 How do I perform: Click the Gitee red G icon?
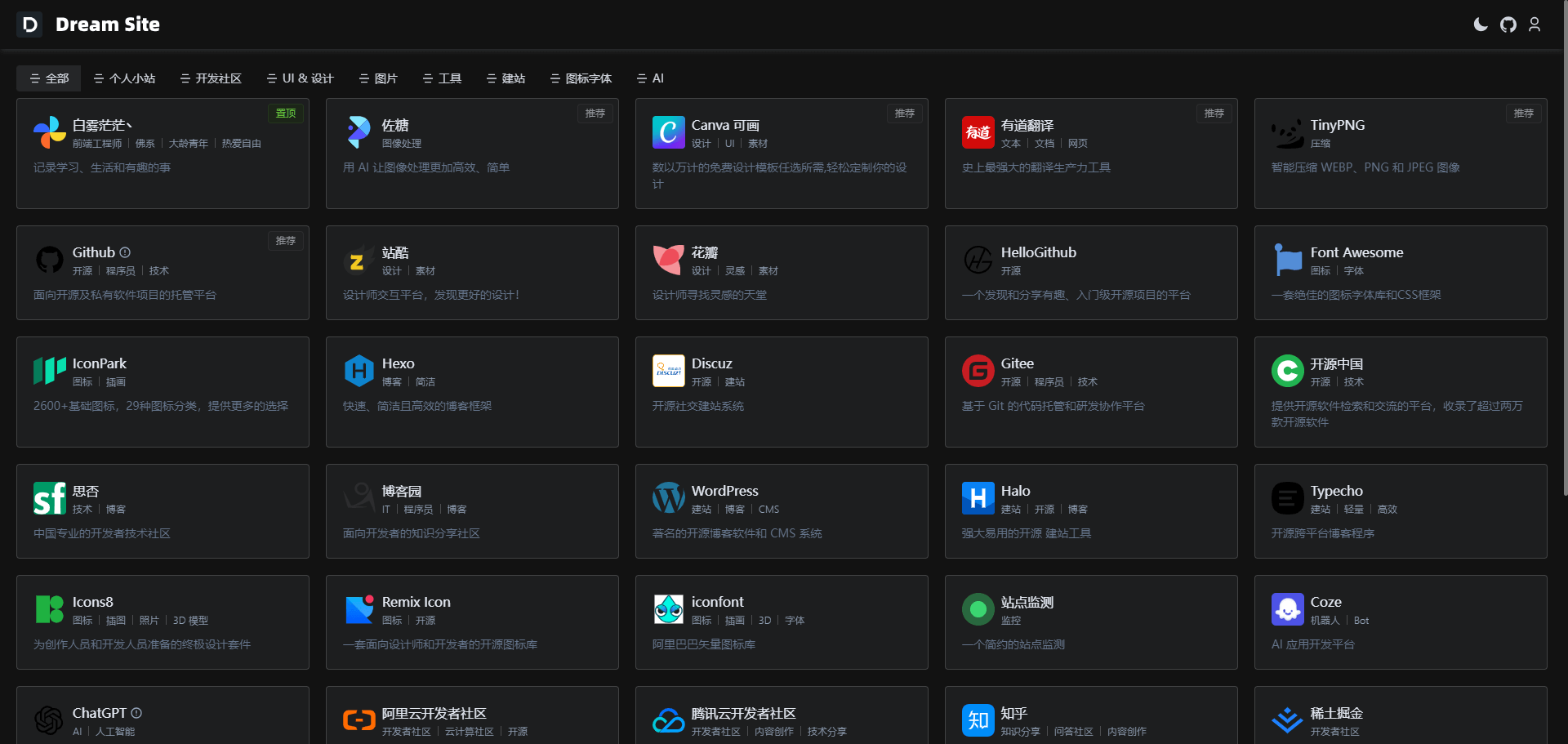pos(978,371)
